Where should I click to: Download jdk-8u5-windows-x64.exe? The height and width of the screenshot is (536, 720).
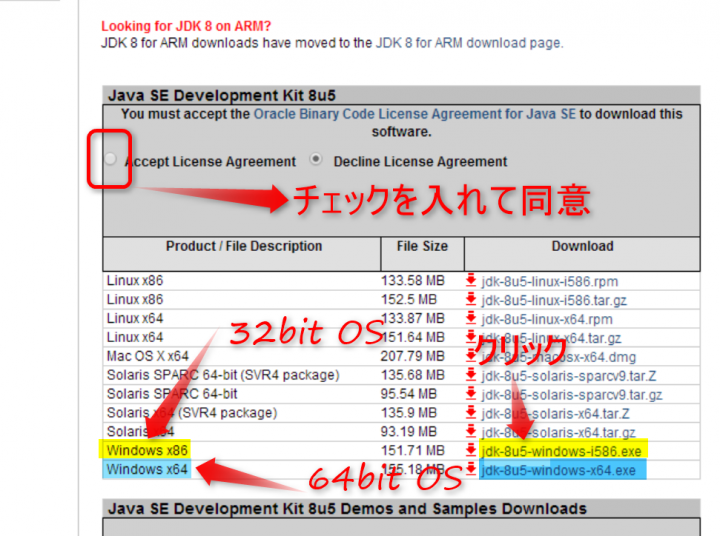coord(559,470)
